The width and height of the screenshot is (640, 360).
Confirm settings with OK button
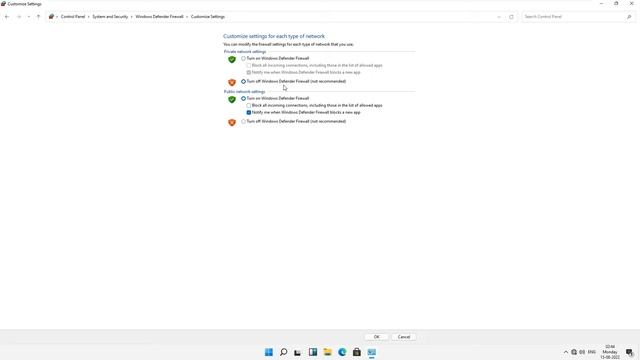coord(377,337)
